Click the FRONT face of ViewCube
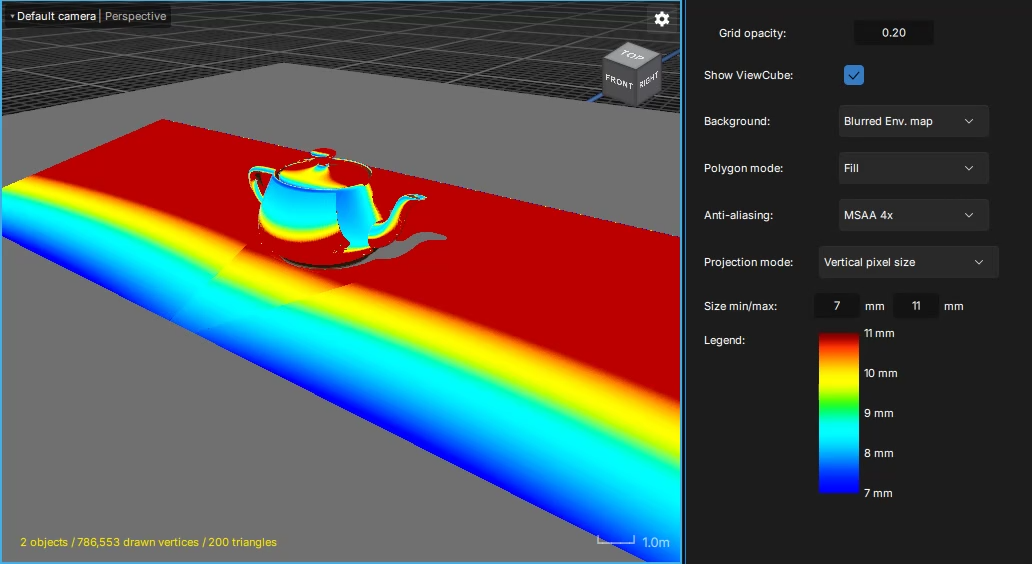This screenshot has height=564, width=1032. (x=618, y=82)
